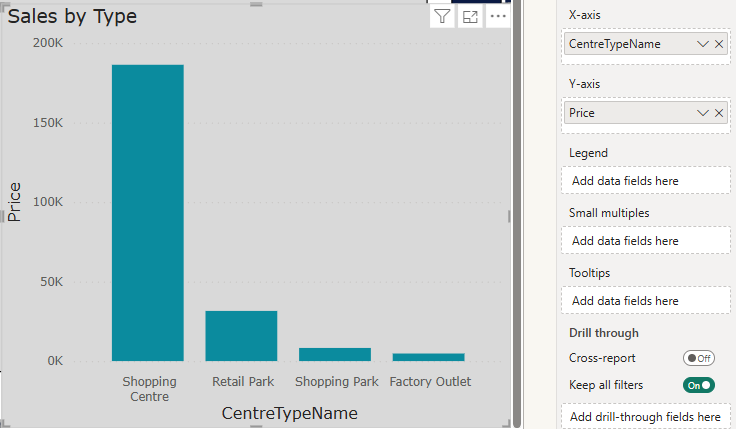Open the chart's More options ellipsis
The width and height of the screenshot is (736, 429).
tap(498, 17)
